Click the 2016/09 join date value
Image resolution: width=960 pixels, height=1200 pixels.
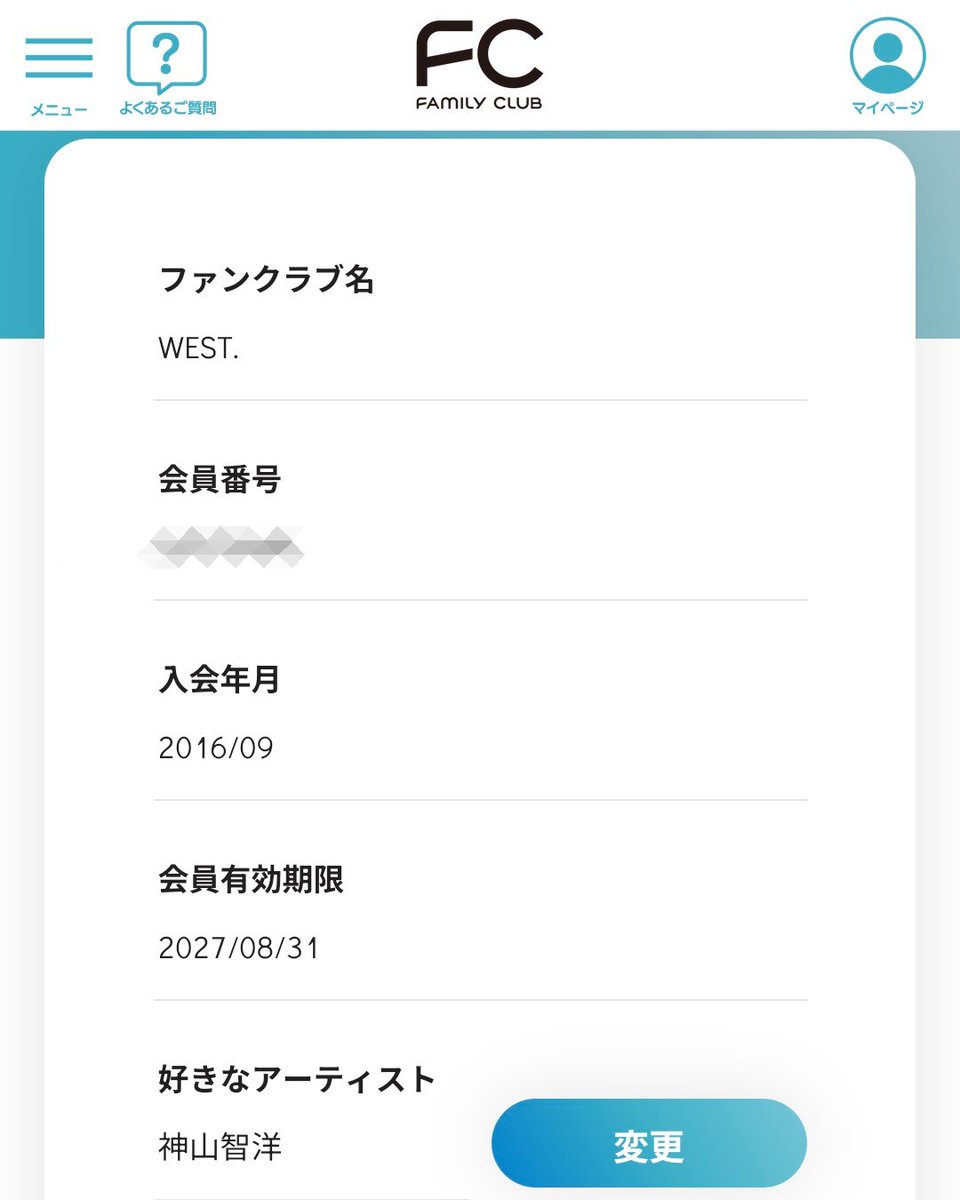216,748
